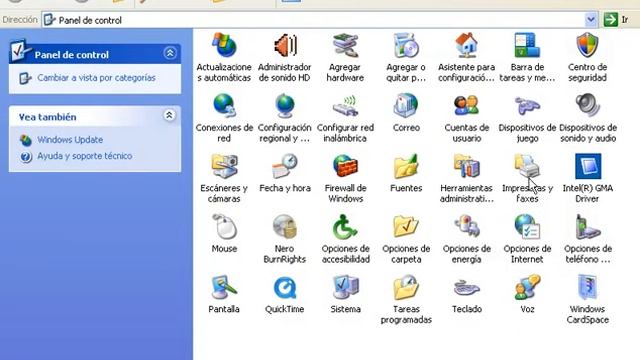Open Agregar hardware icon
The image size is (640, 360).
coord(345,46)
